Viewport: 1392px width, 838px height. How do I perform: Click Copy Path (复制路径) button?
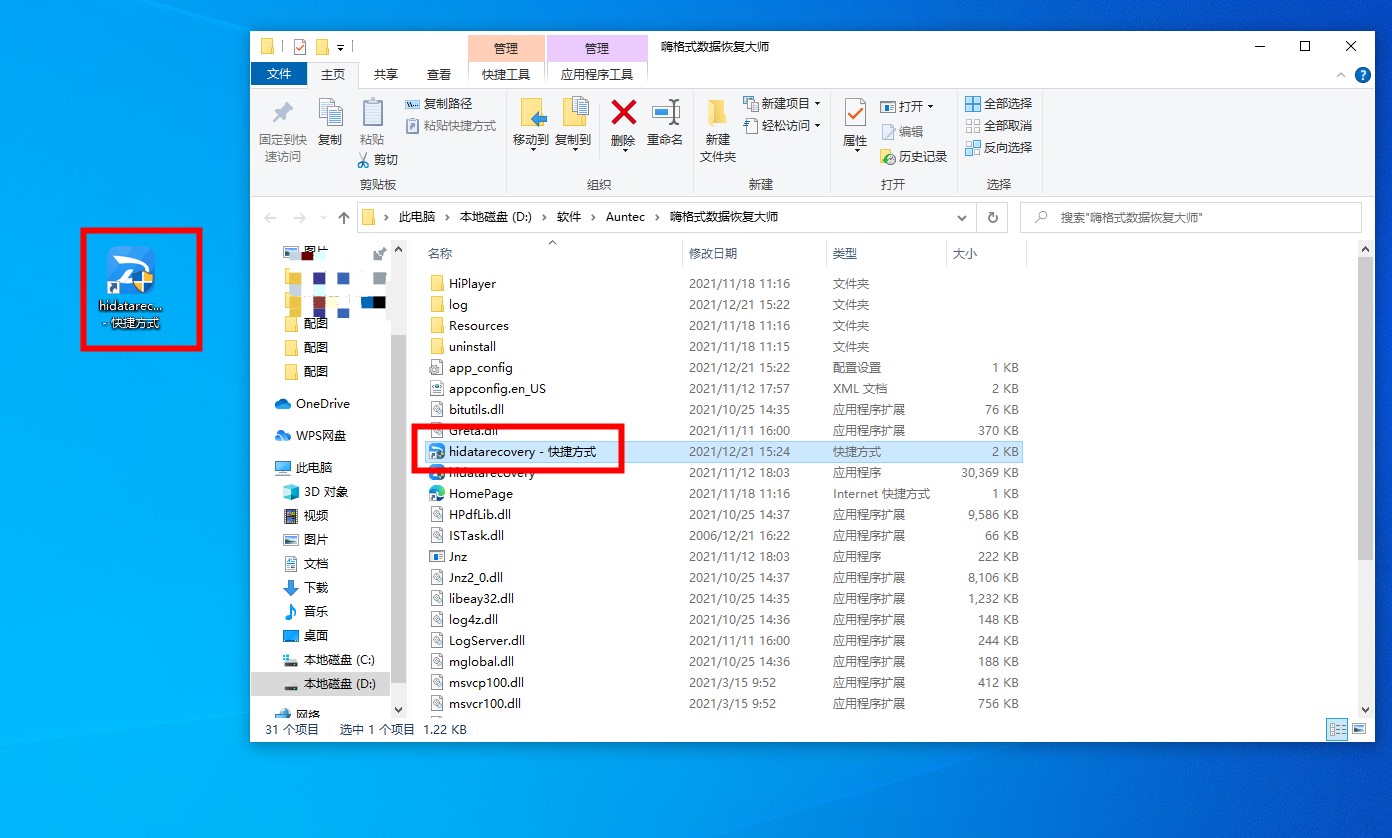(438, 104)
